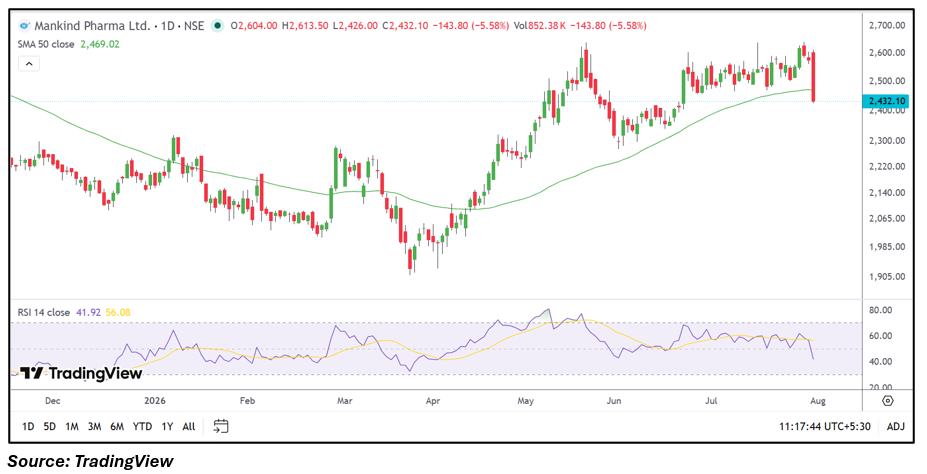Click the RSI moving average value 56.08

point(118,312)
